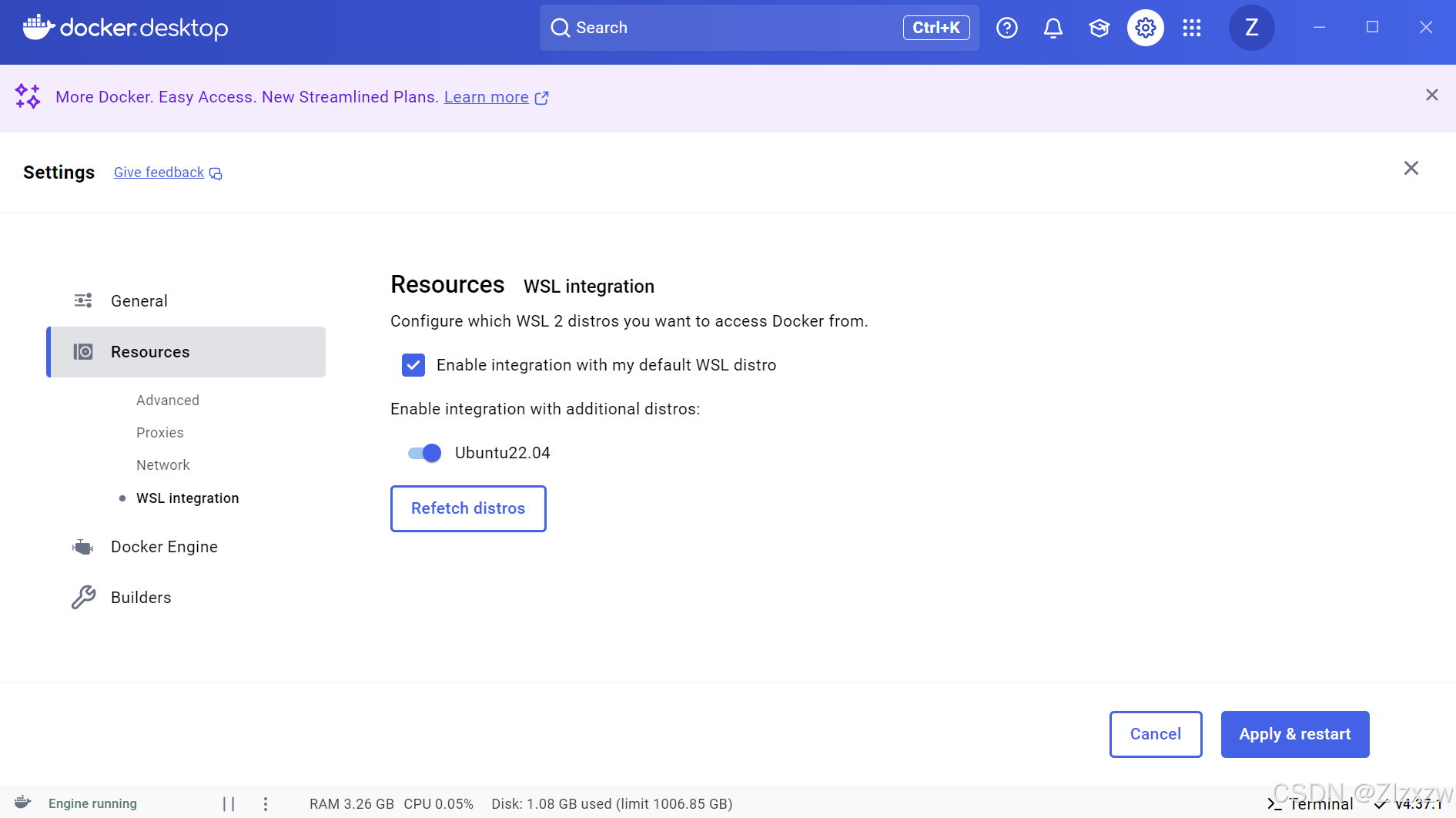Click Apply & restart
This screenshot has height=818, width=1456.
(x=1295, y=734)
